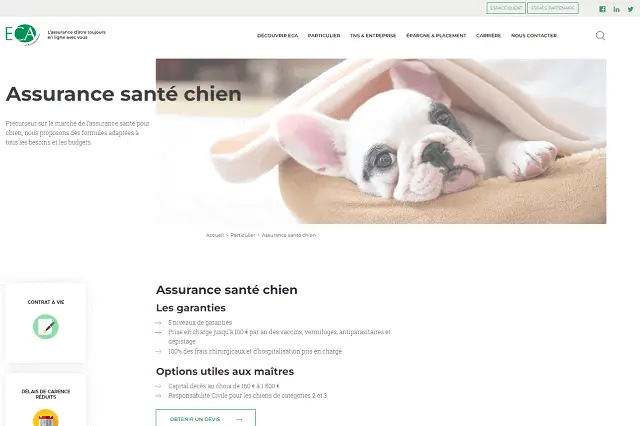Open the Nous contacter menu item
The width and height of the screenshot is (640, 426).
534,36
